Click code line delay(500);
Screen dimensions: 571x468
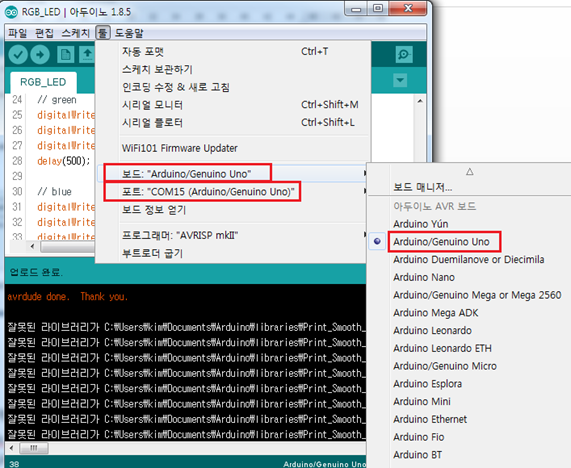click(x=63, y=161)
